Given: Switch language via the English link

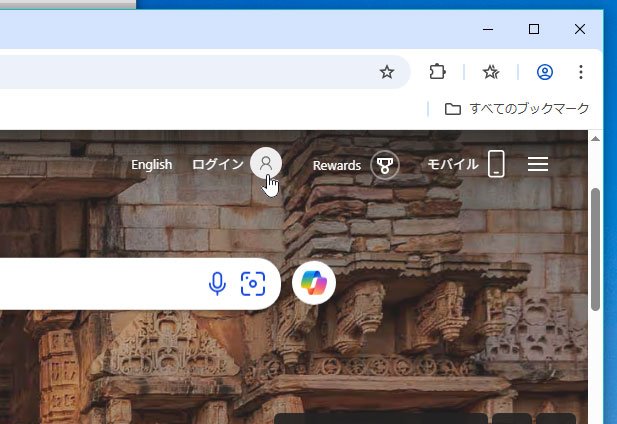Looking at the screenshot, I should (x=151, y=164).
